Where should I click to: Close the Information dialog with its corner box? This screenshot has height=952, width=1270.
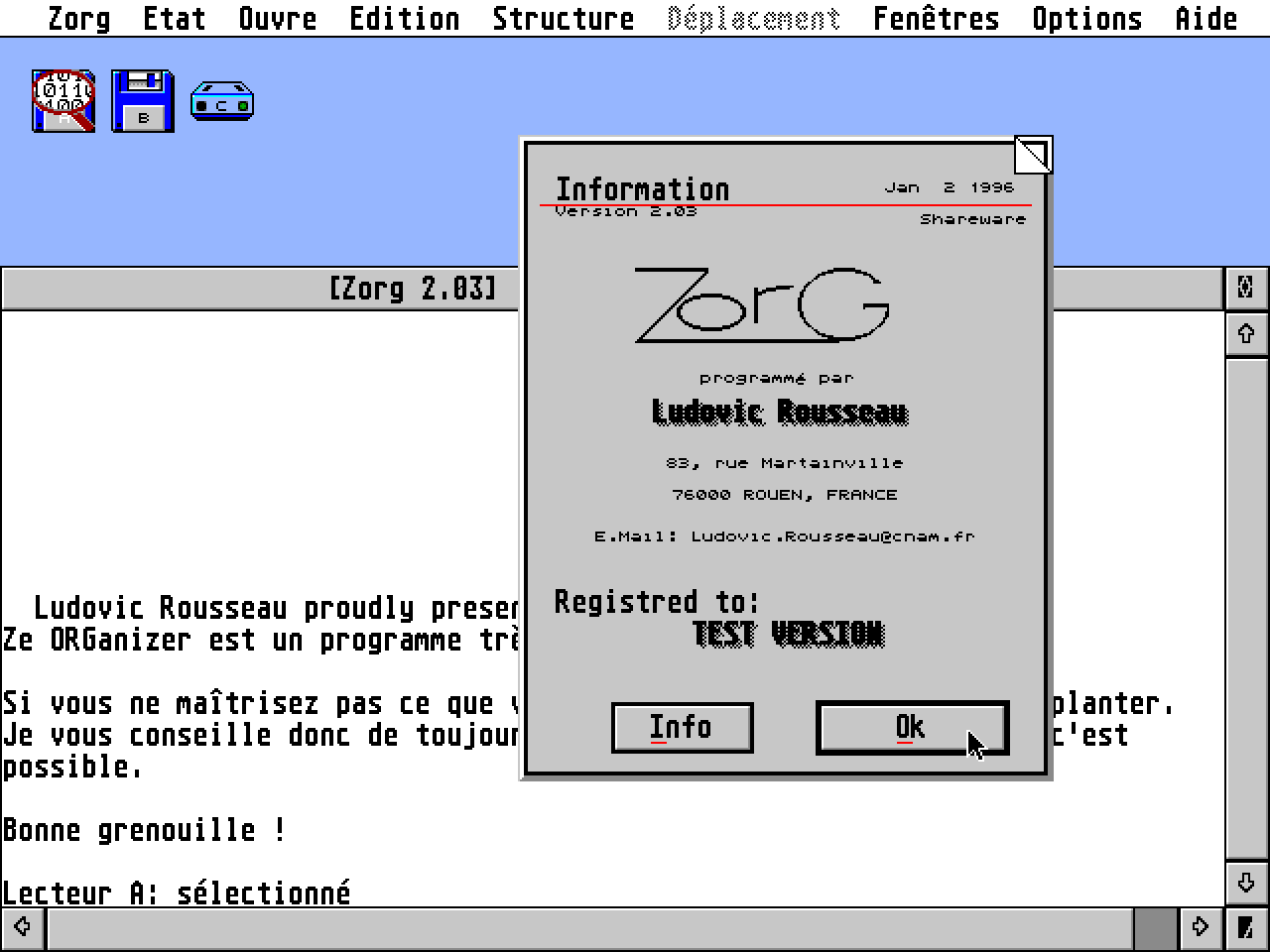click(1033, 155)
